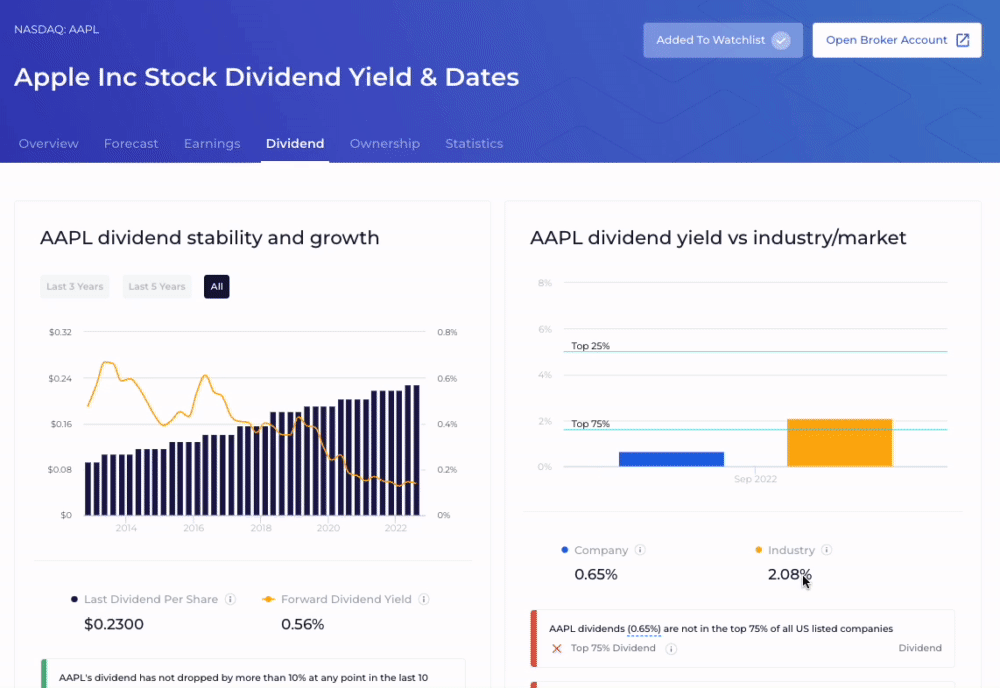Click the 0.56% forward yield value
Viewport: 1000px width, 688px height.
click(x=302, y=624)
